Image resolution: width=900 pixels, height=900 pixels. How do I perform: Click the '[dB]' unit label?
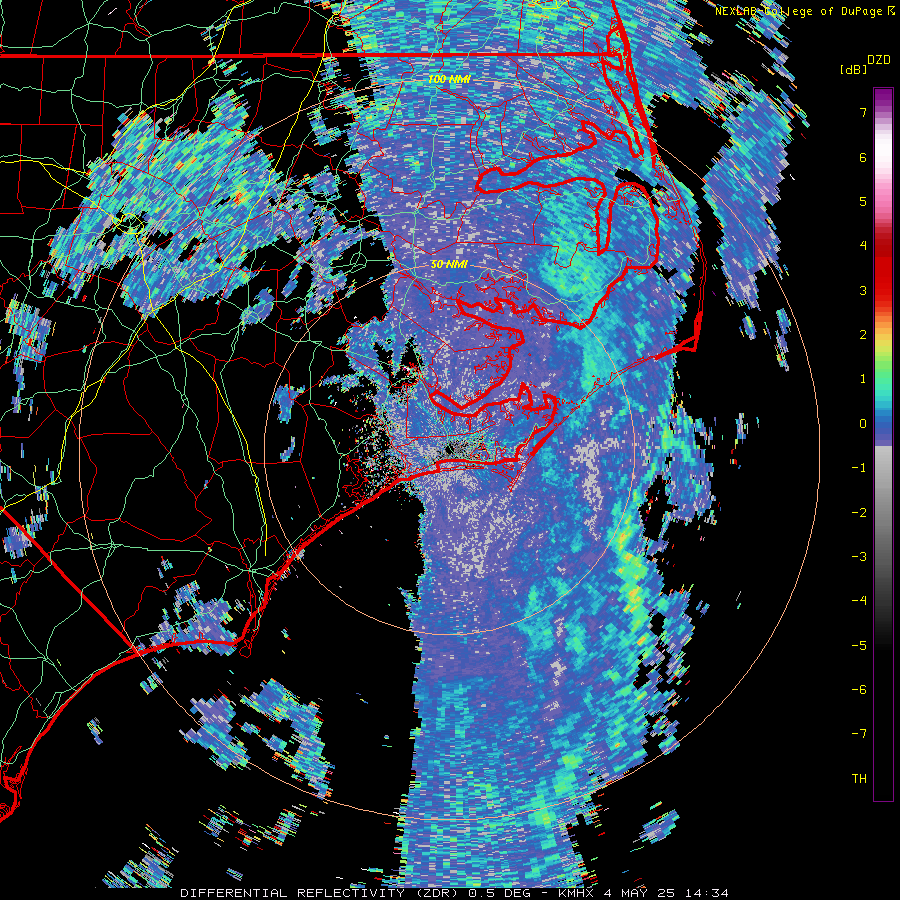click(853, 69)
